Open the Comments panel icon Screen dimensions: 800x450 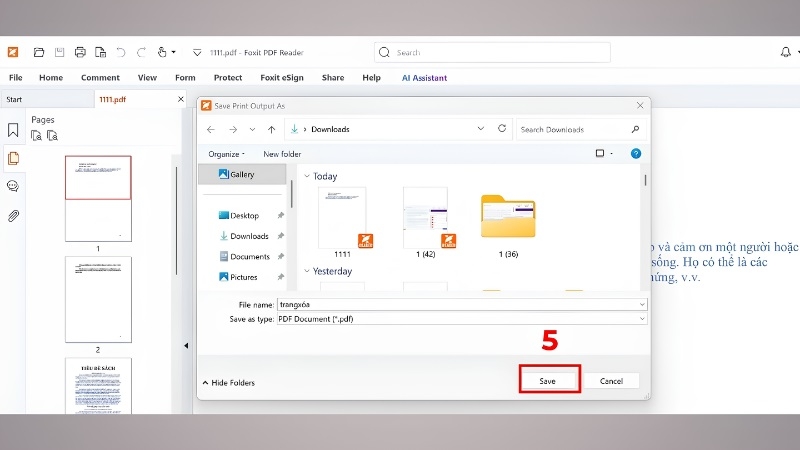tap(13, 186)
